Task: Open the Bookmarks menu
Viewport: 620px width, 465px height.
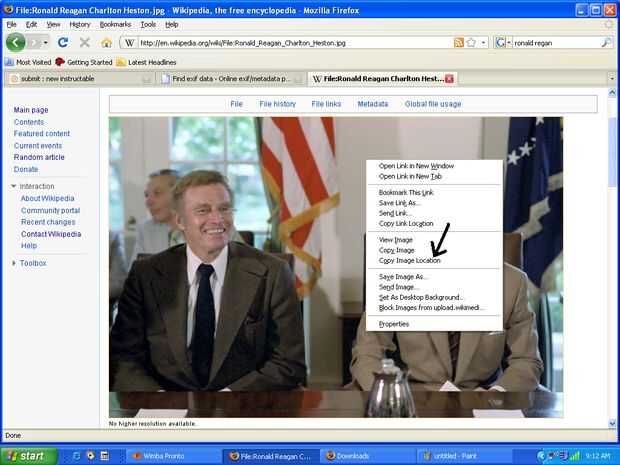Action: (115, 25)
